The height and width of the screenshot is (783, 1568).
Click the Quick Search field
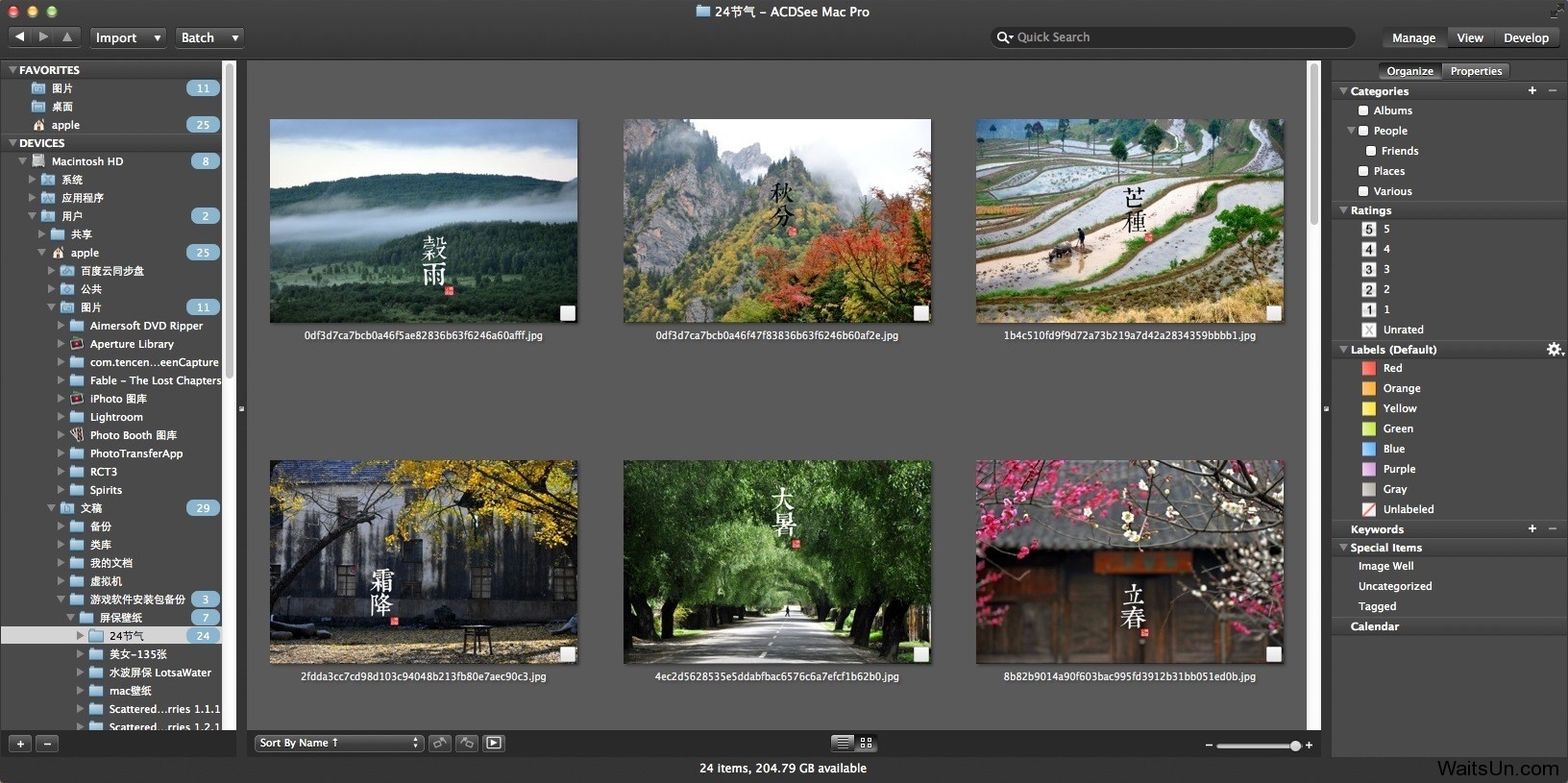1173,37
